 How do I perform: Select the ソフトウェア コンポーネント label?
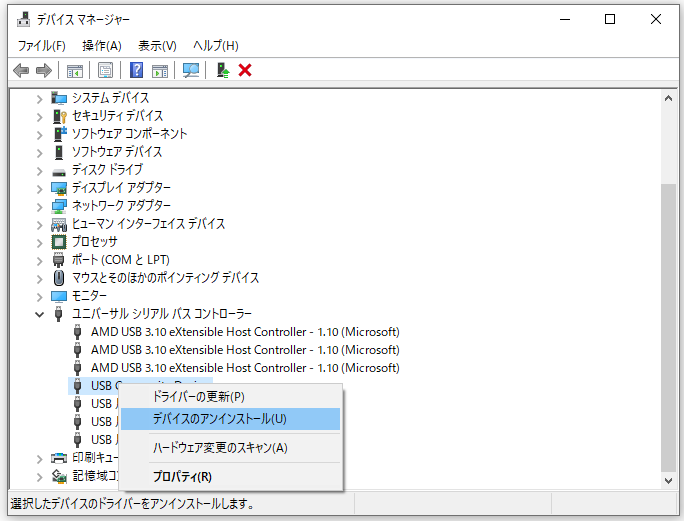point(129,134)
